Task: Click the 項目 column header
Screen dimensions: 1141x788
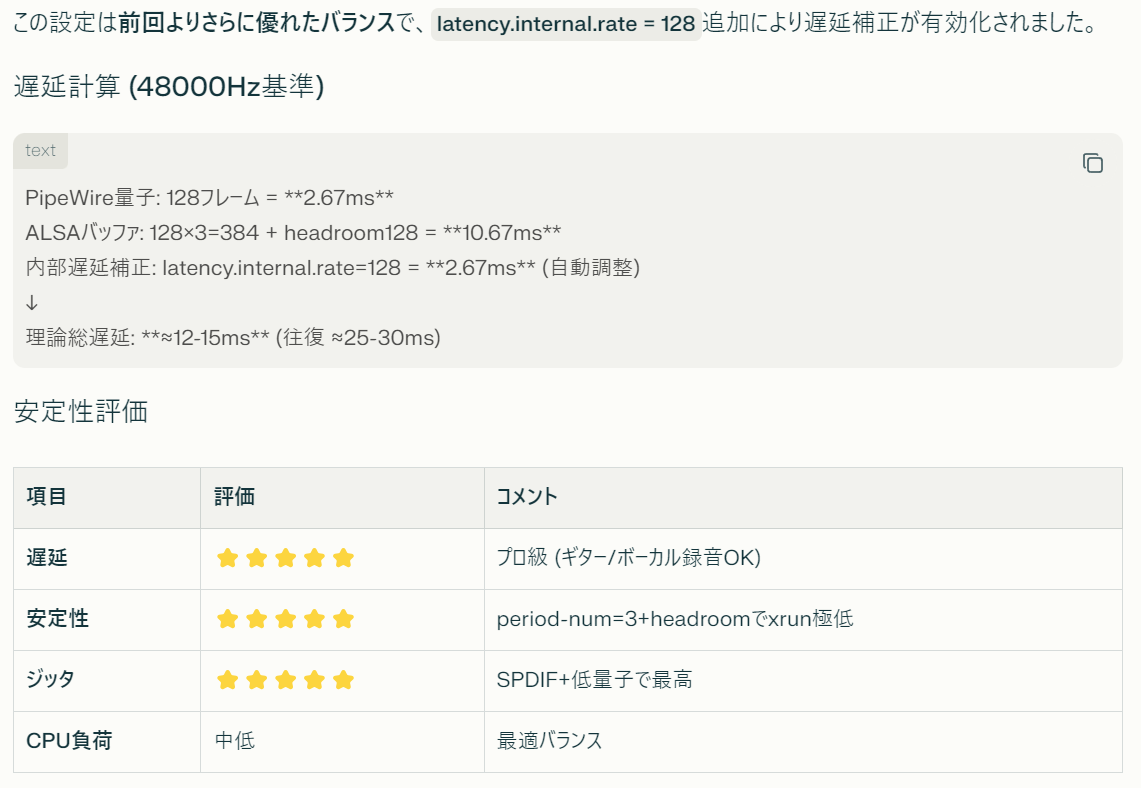Action: tap(46, 497)
